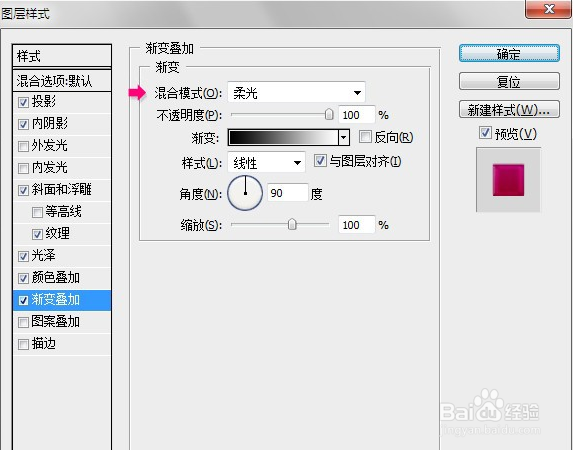Select the 样式 styles list header
Screen dimensions: 573x450
click(62, 56)
